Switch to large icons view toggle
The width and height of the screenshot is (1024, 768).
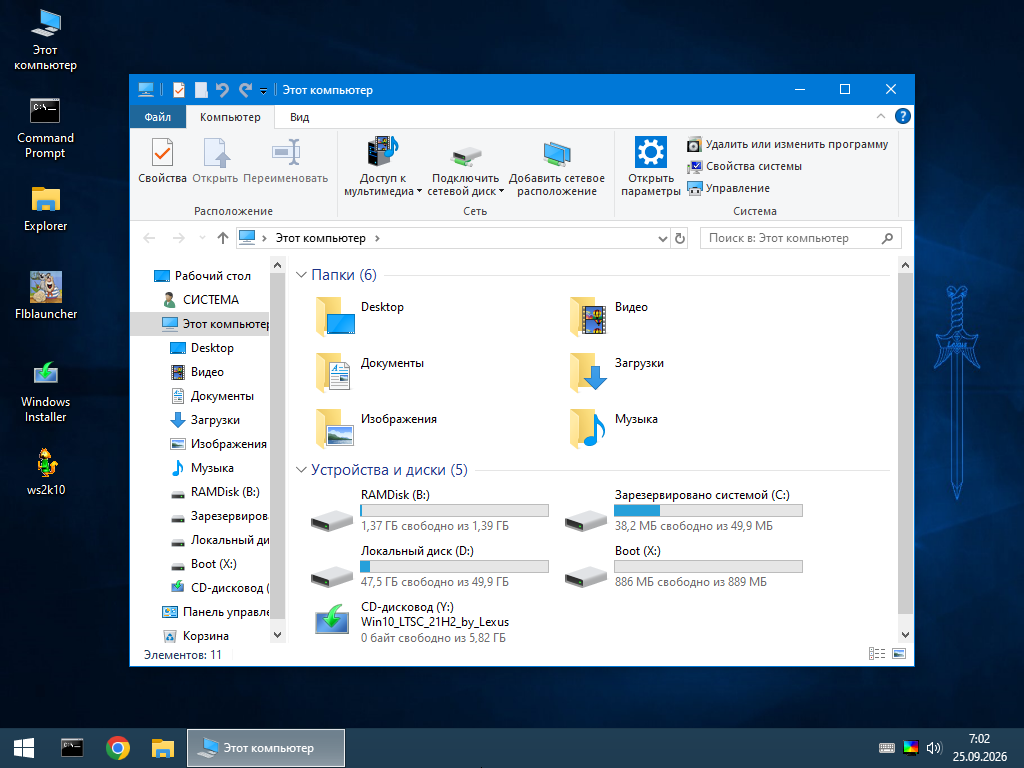click(x=899, y=654)
